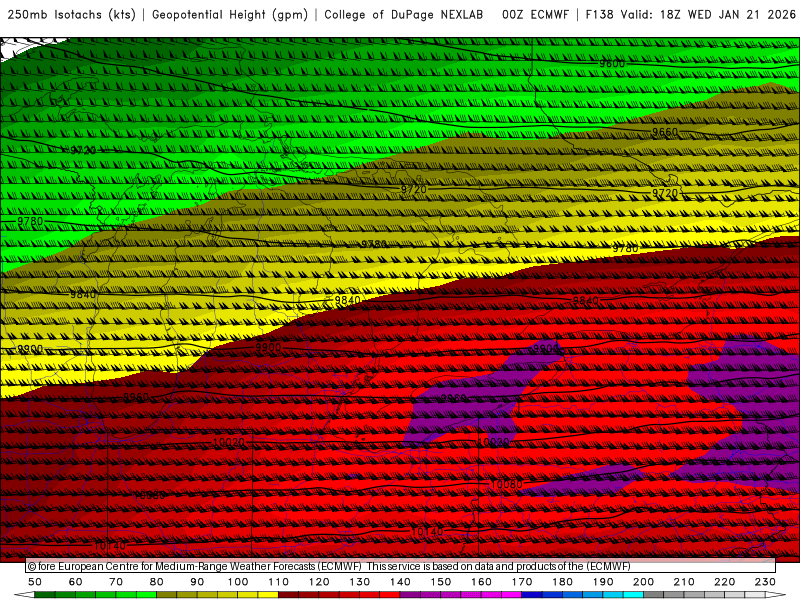The image size is (800, 600).
Task: Click the 210 value on the color scale
Action: 684,582
